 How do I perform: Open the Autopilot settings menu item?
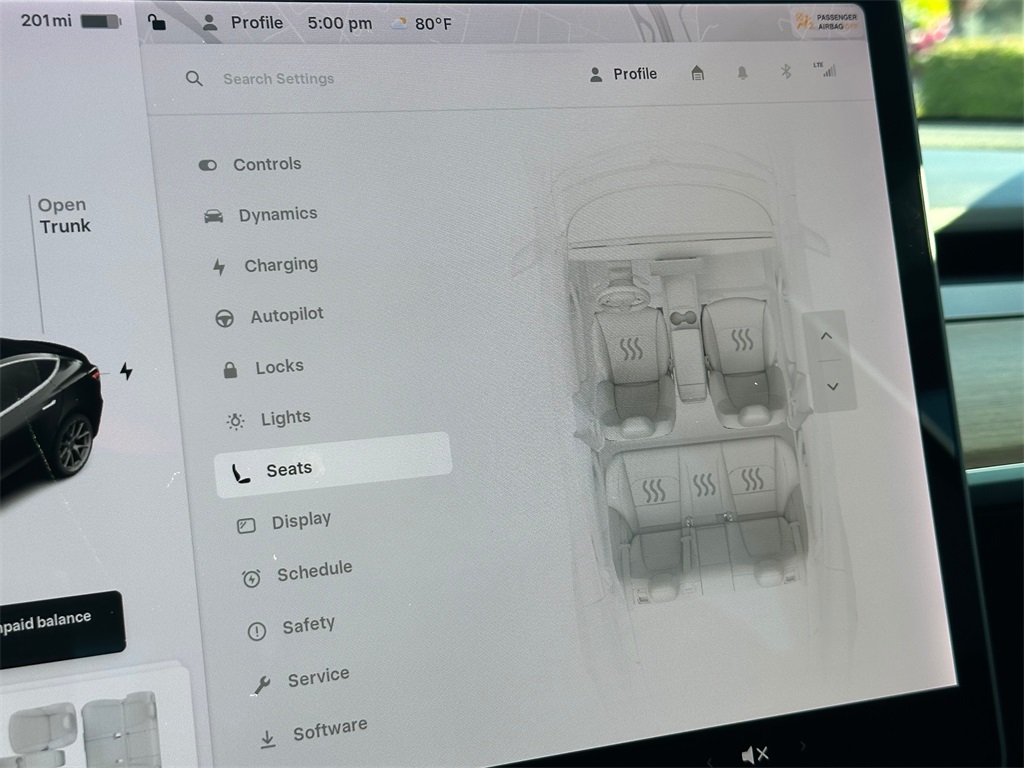(286, 316)
